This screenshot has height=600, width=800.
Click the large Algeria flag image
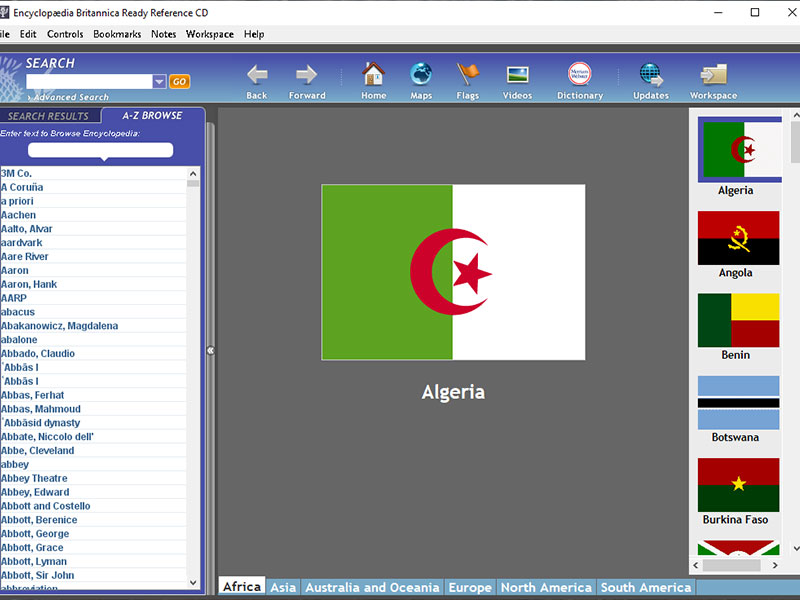[453, 272]
